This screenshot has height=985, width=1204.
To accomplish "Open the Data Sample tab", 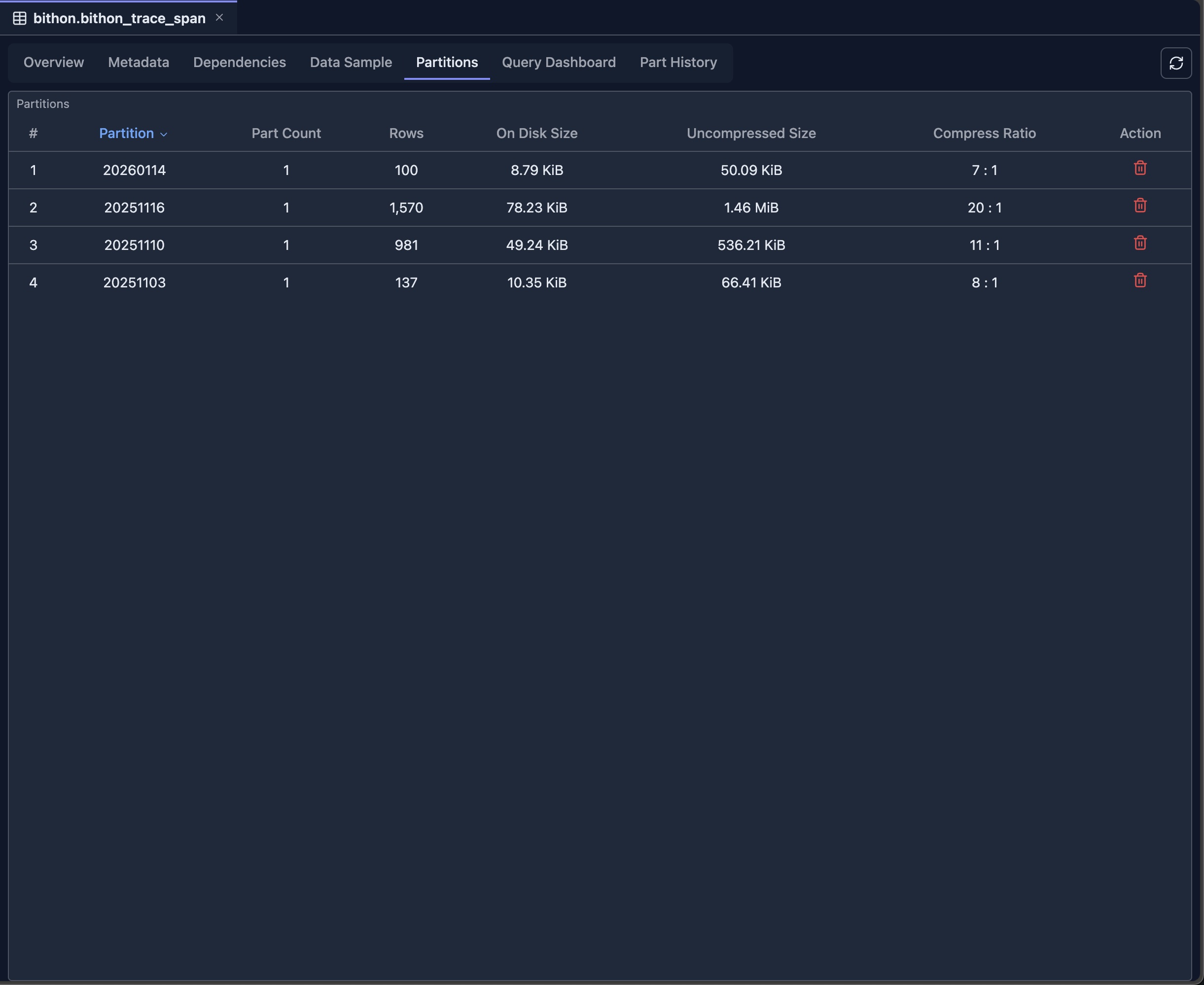I will click(x=351, y=63).
